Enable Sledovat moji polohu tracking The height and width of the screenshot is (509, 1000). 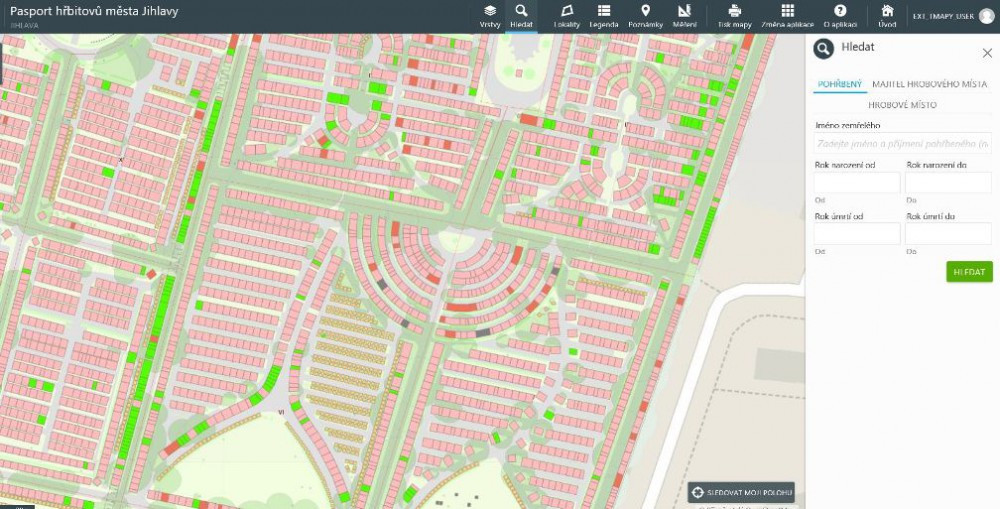(x=742, y=493)
